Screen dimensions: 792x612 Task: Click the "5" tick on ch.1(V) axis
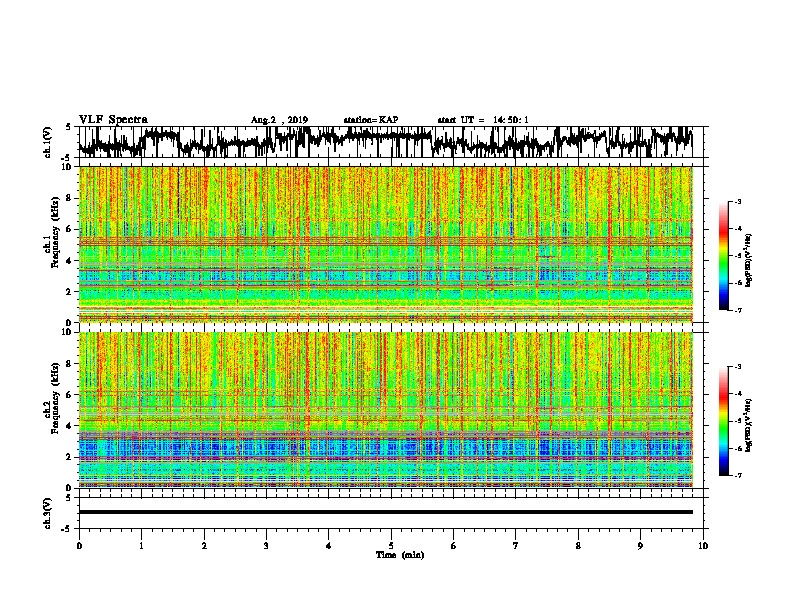68,128
